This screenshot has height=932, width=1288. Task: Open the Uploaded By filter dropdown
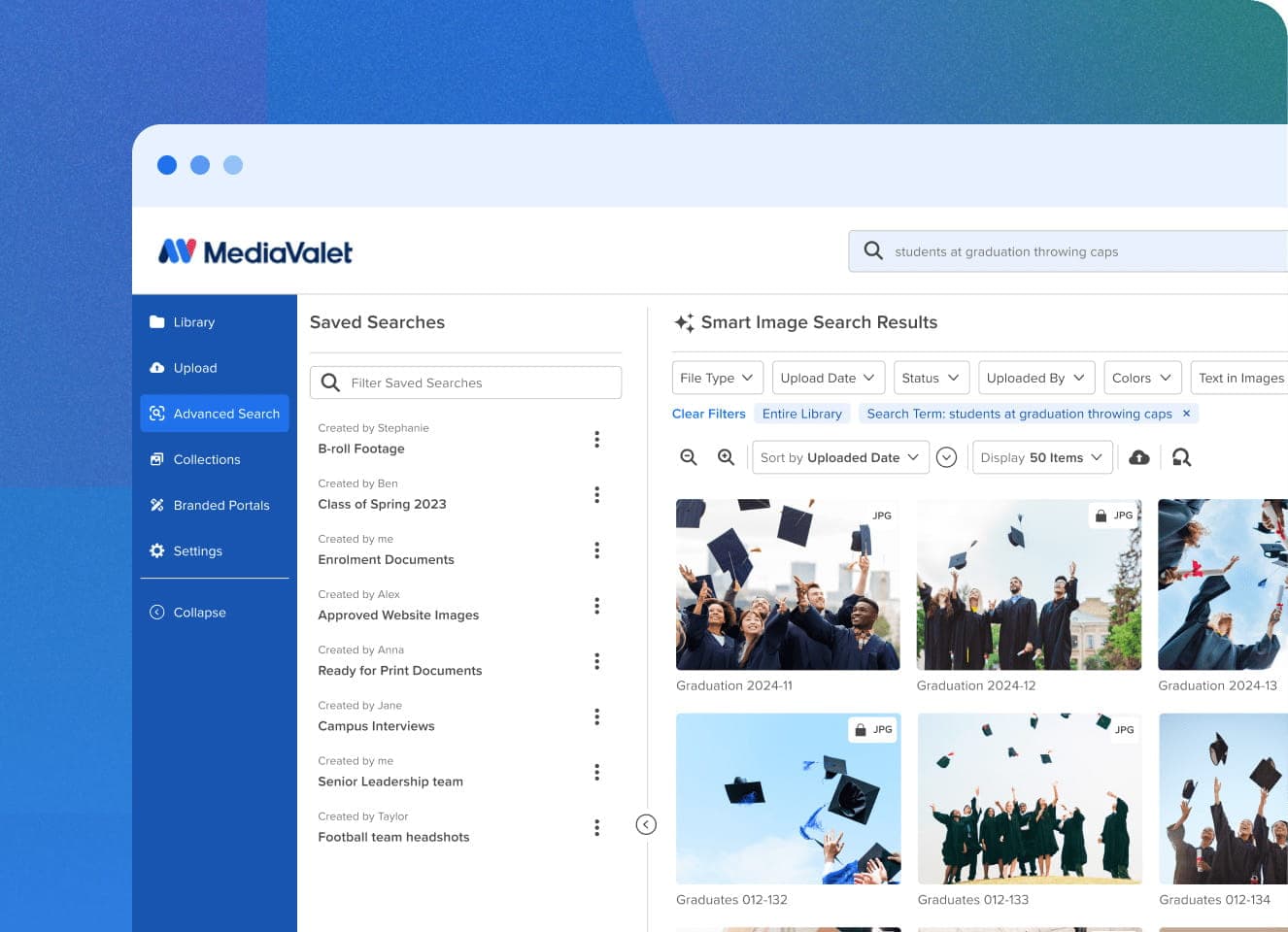1035,378
